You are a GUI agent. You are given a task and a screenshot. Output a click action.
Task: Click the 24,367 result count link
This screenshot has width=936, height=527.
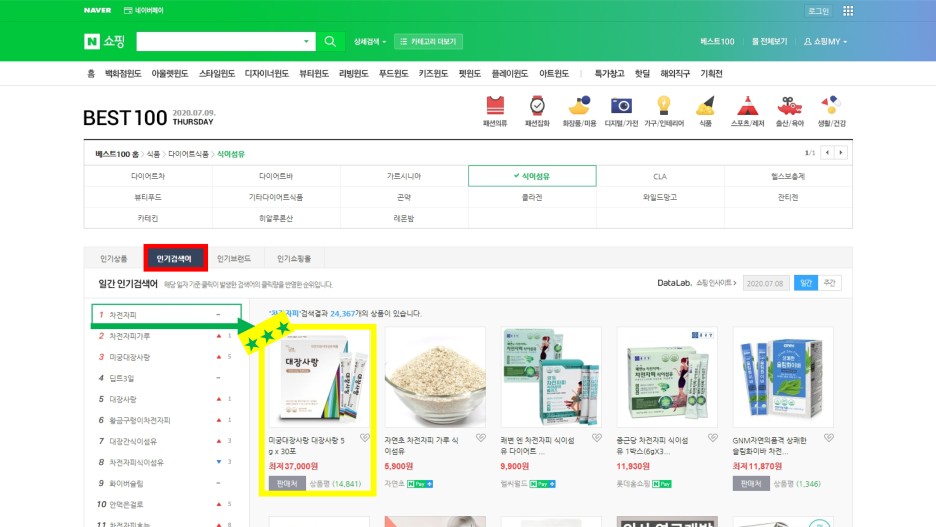tap(342, 313)
